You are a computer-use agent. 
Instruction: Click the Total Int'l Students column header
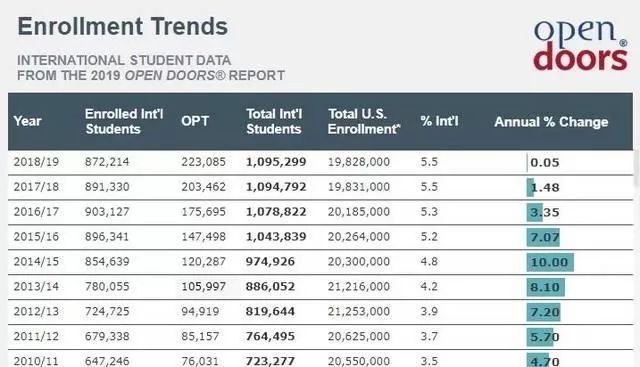(274, 121)
